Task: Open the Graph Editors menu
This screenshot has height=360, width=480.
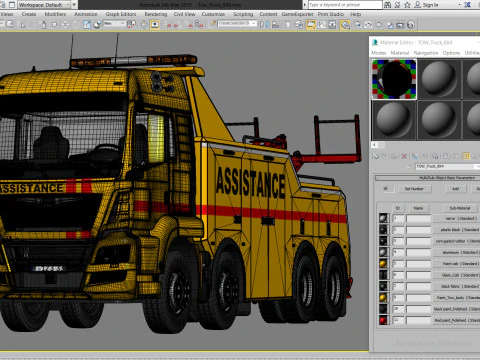Action: pyautogui.click(x=121, y=14)
